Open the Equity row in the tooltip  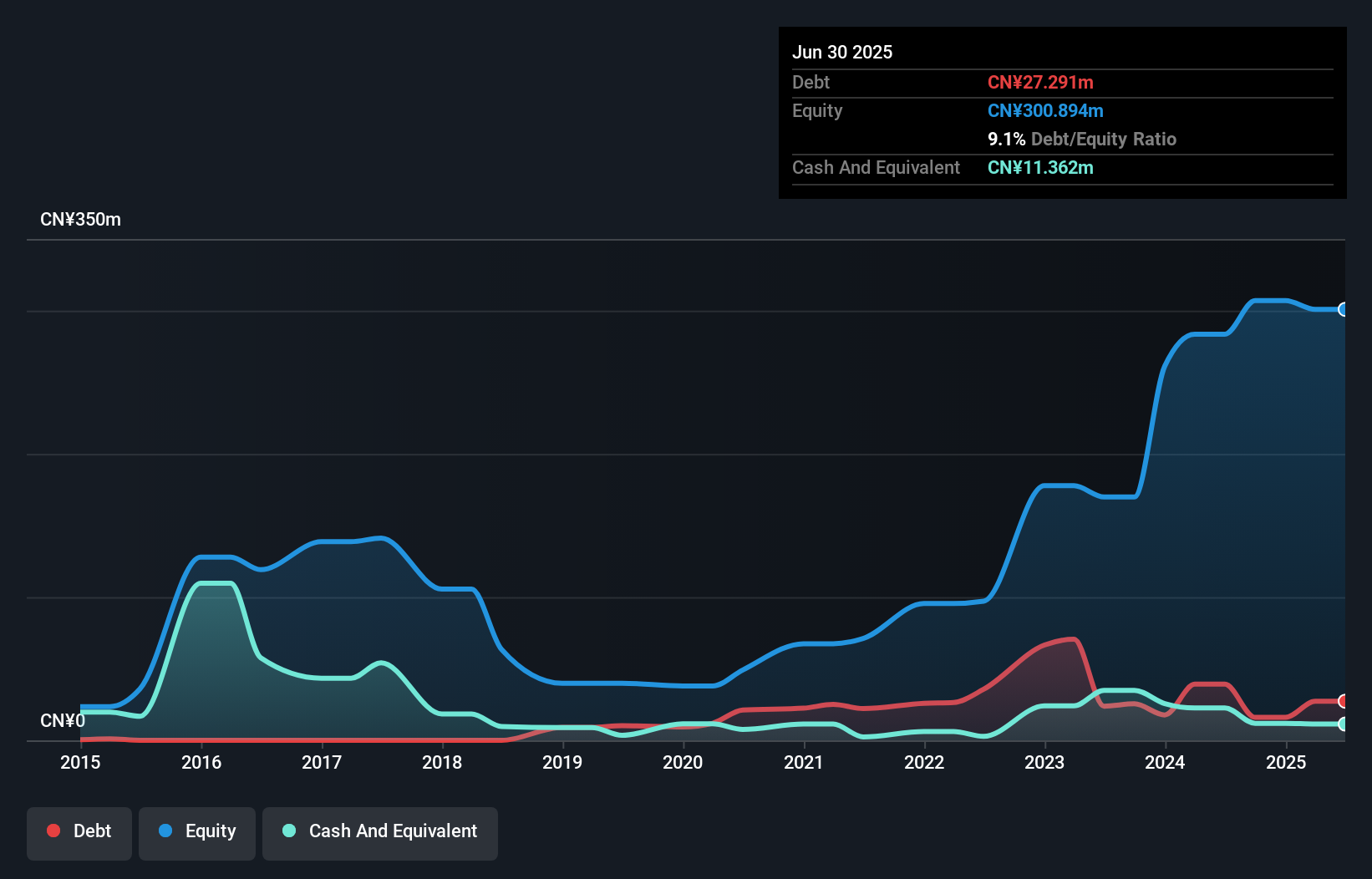coord(1061,110)
